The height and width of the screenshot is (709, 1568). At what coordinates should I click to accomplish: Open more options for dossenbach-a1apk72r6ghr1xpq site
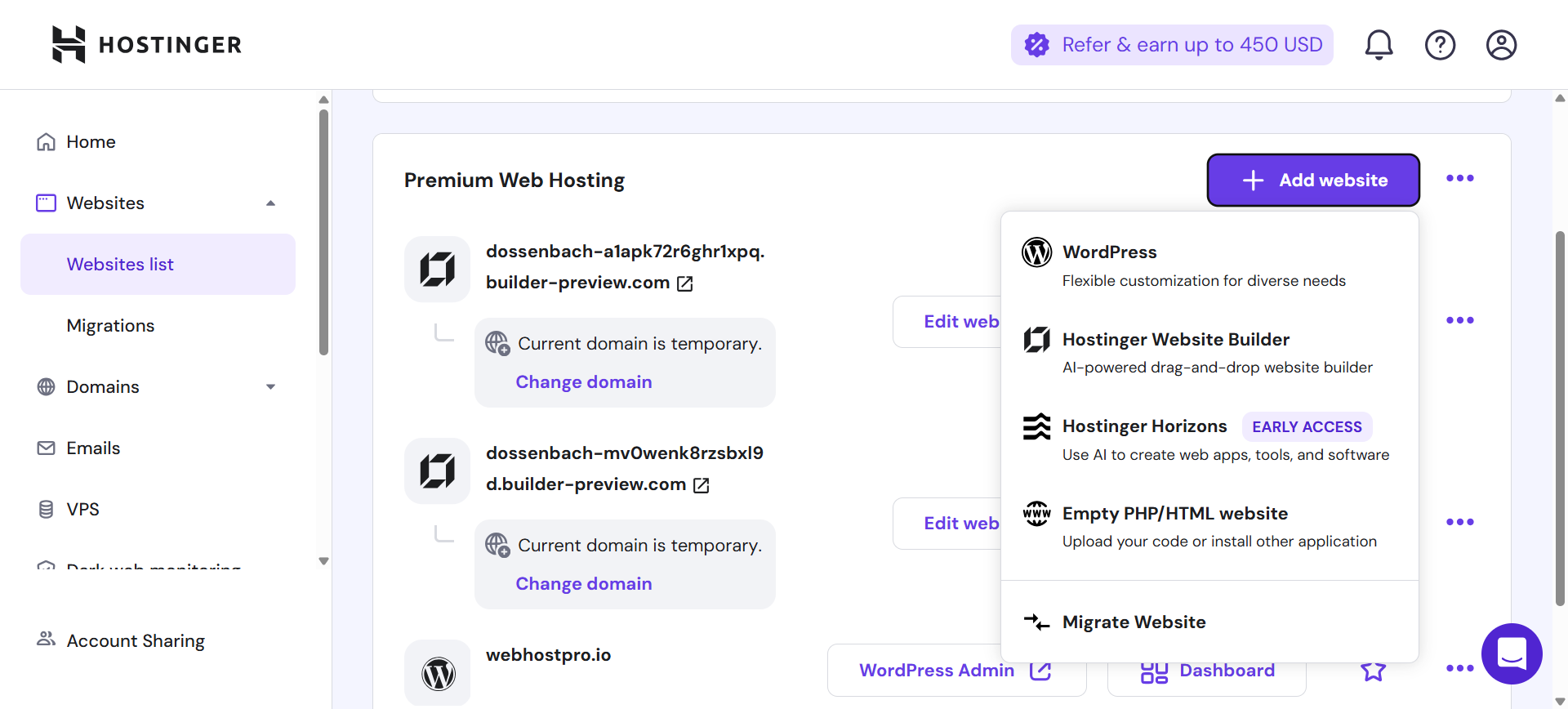tap(1460, 320)
